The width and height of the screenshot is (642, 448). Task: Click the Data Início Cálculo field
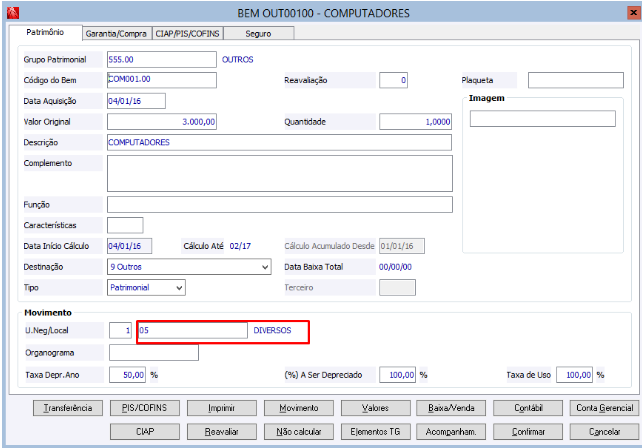pos(129,246)
